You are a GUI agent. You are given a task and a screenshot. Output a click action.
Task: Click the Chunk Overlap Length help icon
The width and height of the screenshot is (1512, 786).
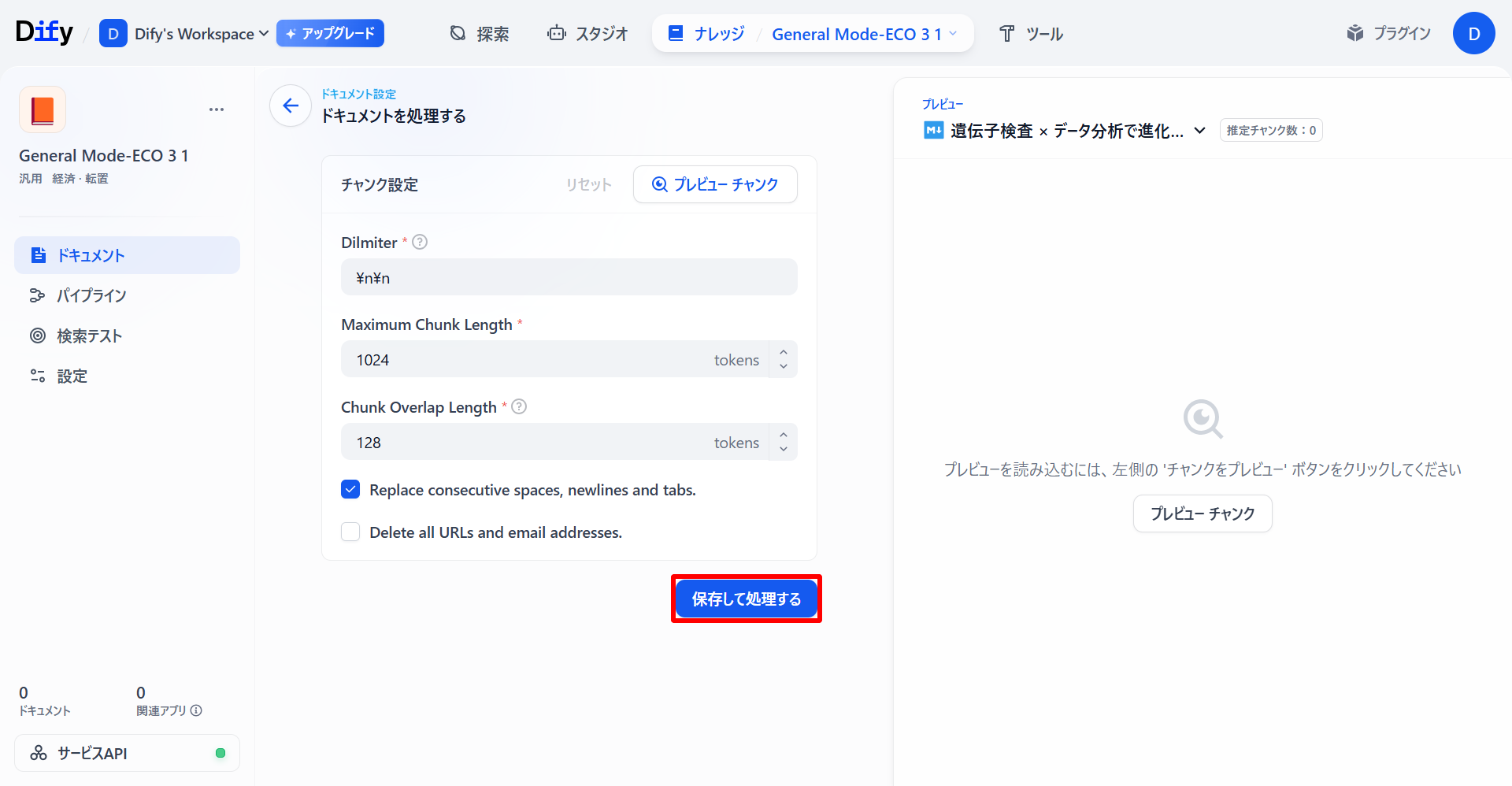[x=519, y=407]
